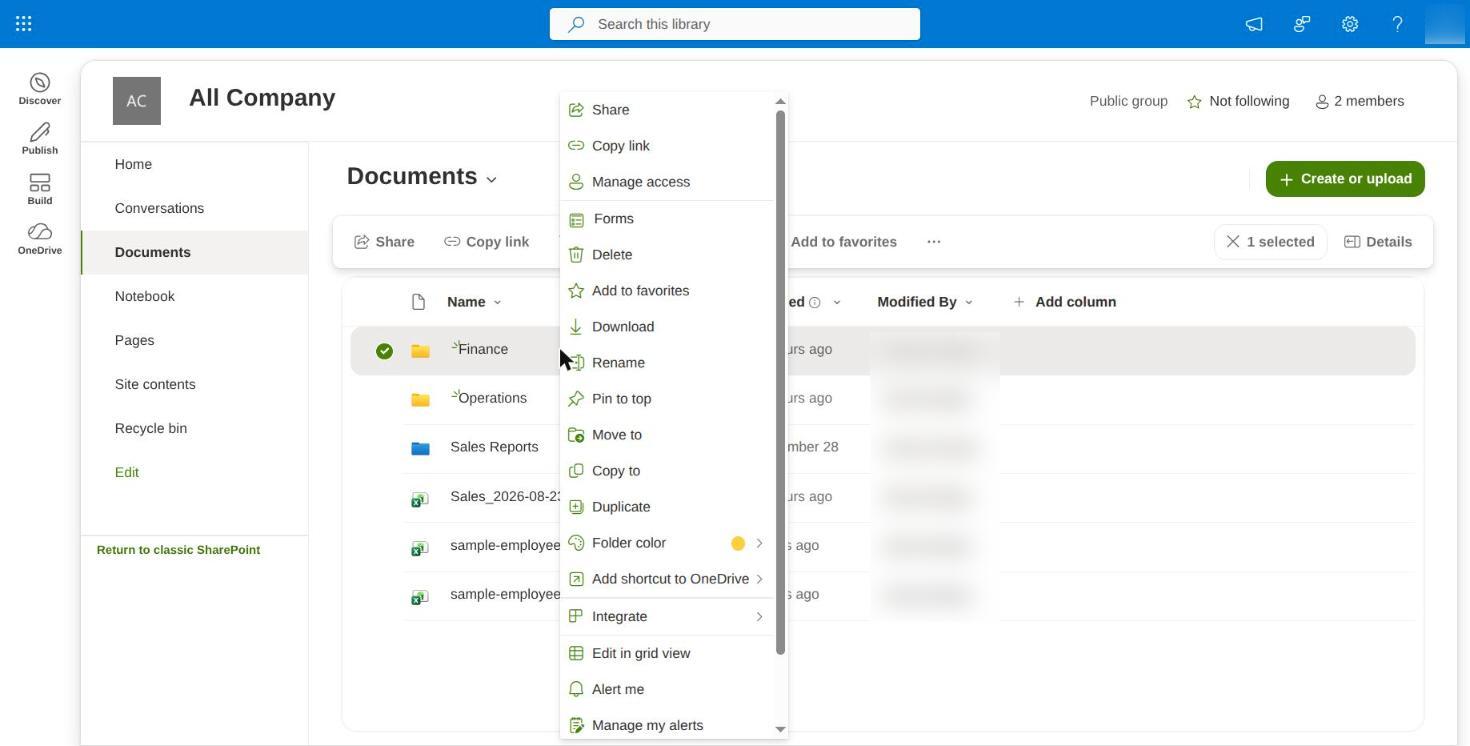
Task: Click the blue Sales Reports folder icon
Action: pos(421,448)
